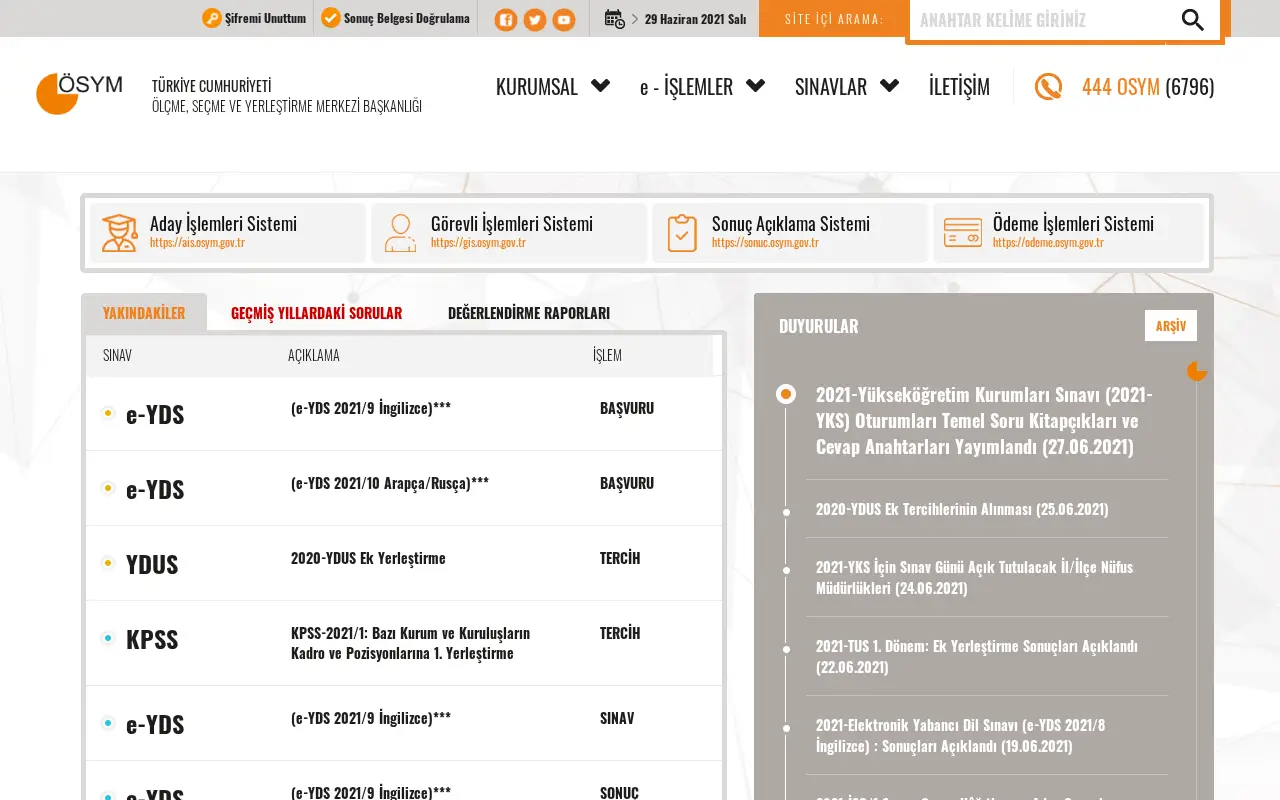The width and height of the screenshot is (1280, 800).
Task: Click the key icon for Şifremi Unuttum
Action: click(x=212, y=18)
